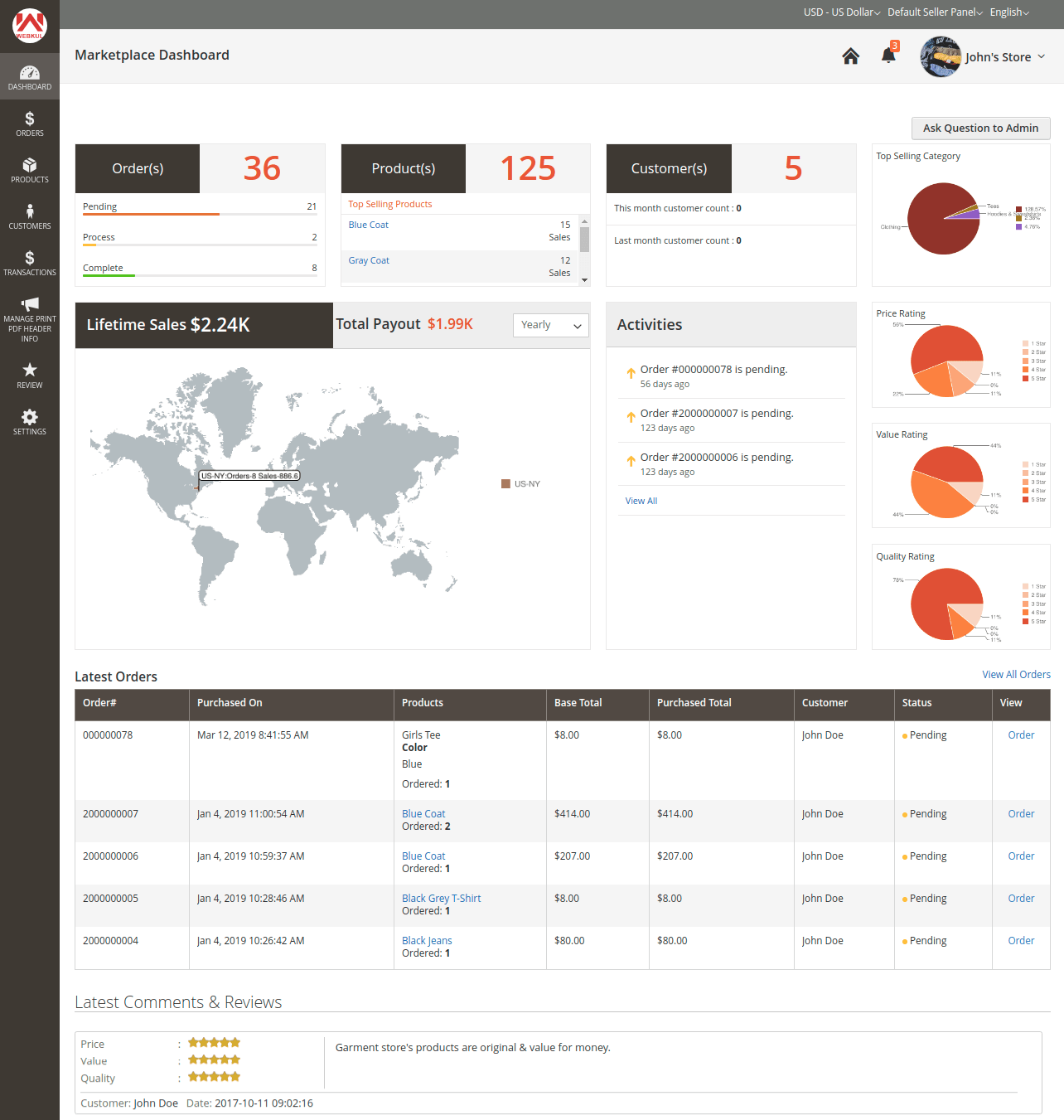Click the 1 Star swatch in Price Rating legend
Image resolution: width=1064 pixels, height=1120 pixels.
point(1025,343)
